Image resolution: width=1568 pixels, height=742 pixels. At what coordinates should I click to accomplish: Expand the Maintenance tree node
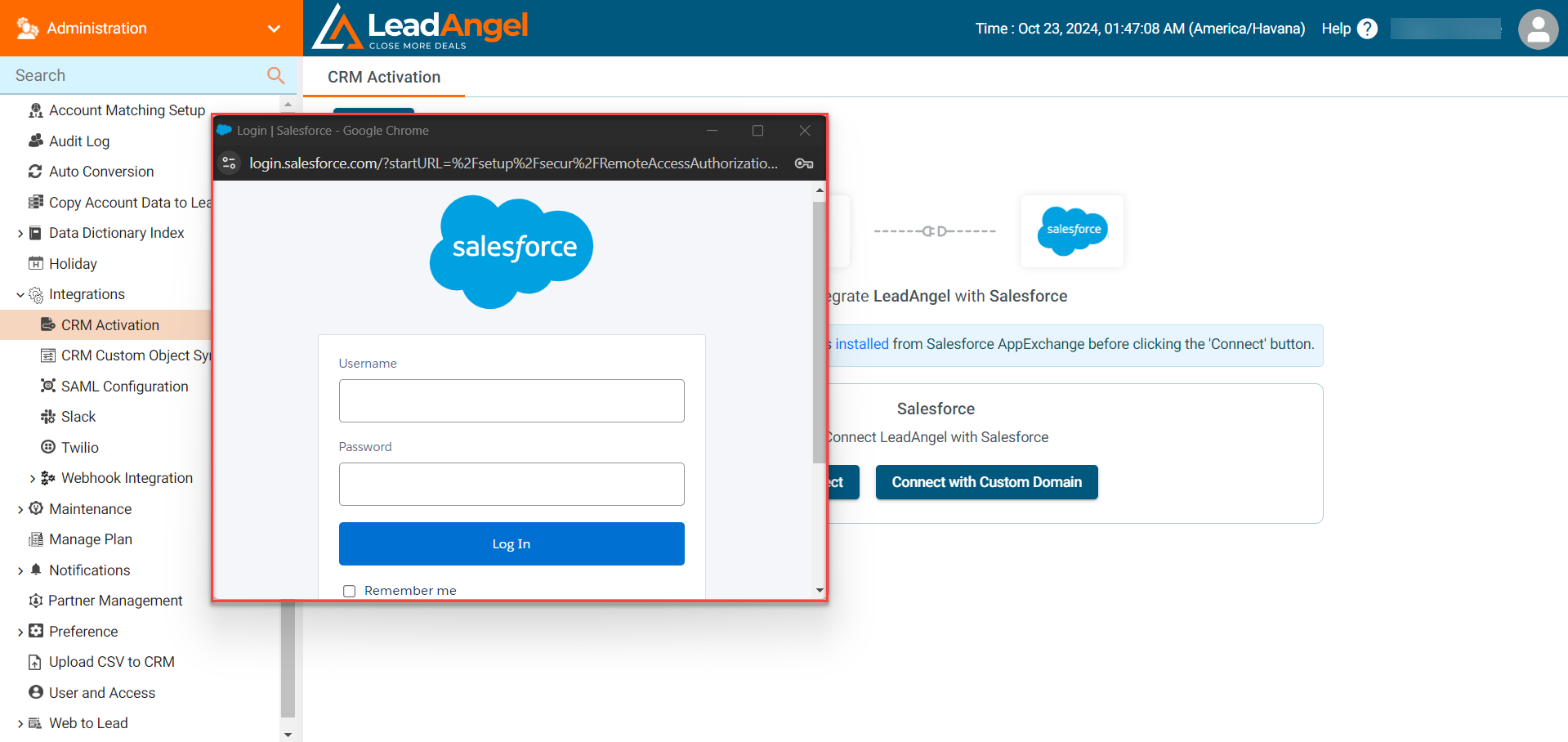pos(20,509)
